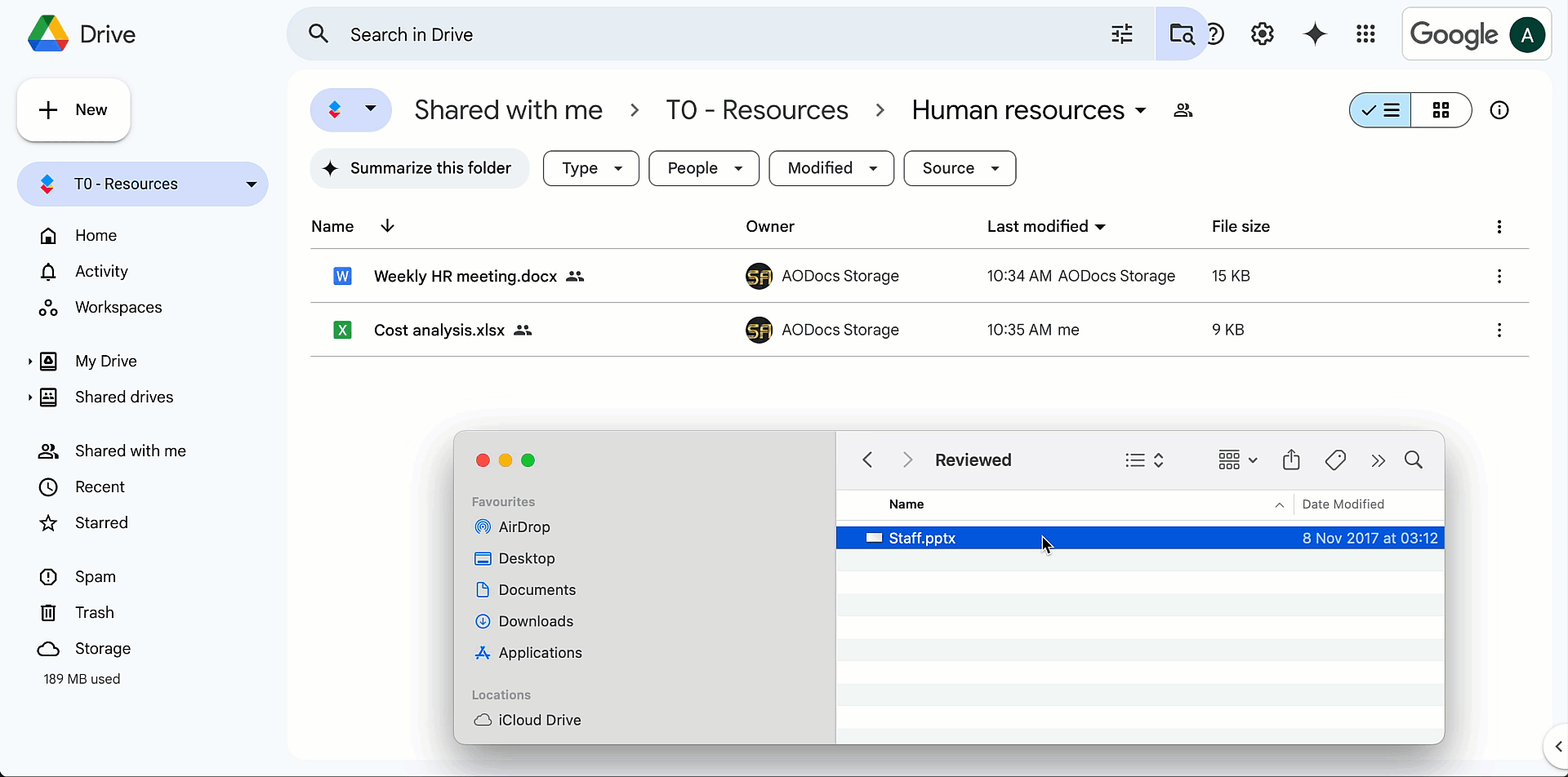The height and width of the screenshot is (777, 1568).
Task: Sort Finder list by Date Modified
Action: pos(1343,504)
